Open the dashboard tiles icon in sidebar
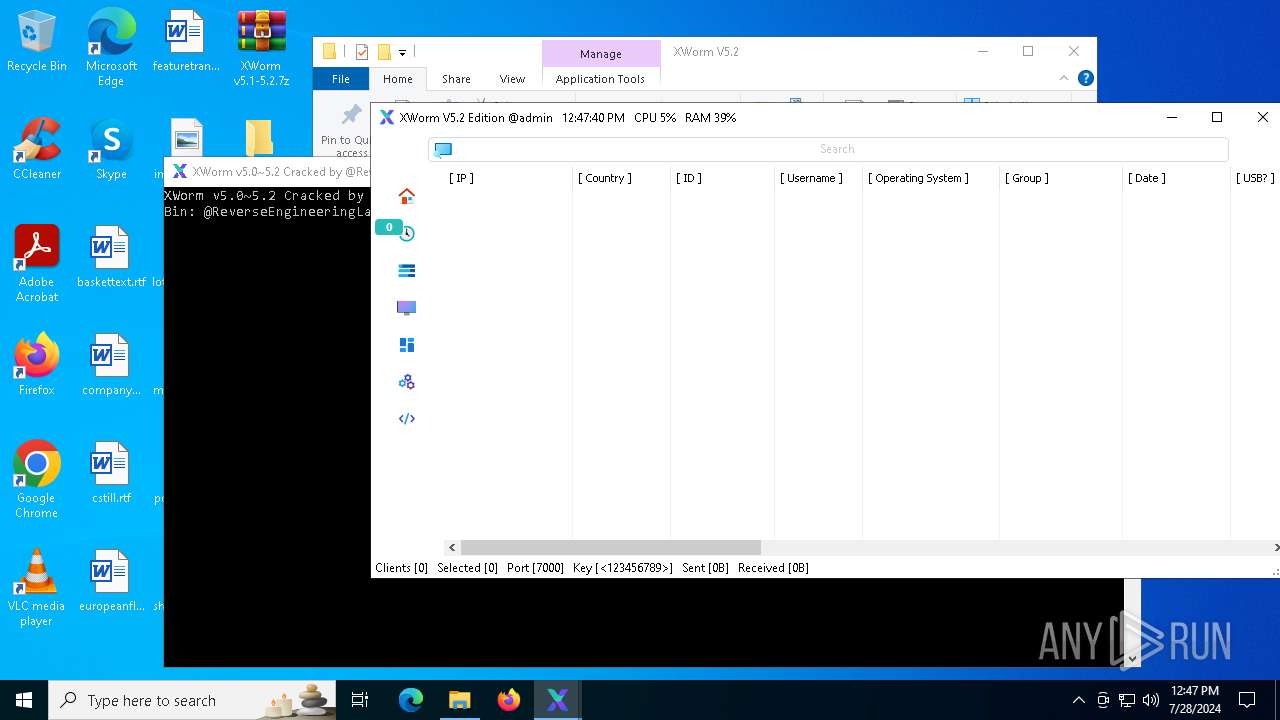The image size is (1280, 720). [x=406, y=345]
